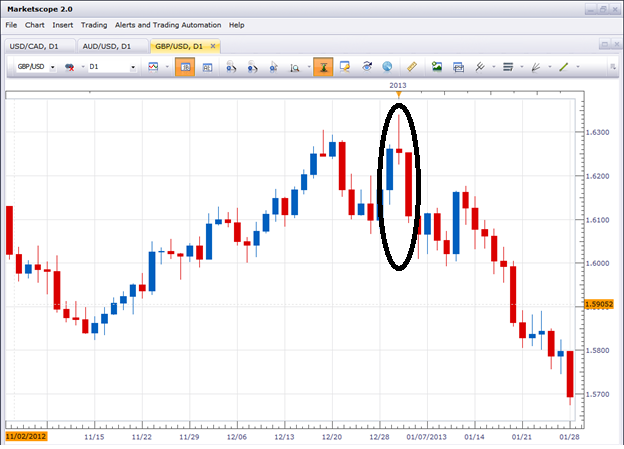Click the eye icon in toolbar
The height and width of the screenshot is (449, 624).
point(367,67)
